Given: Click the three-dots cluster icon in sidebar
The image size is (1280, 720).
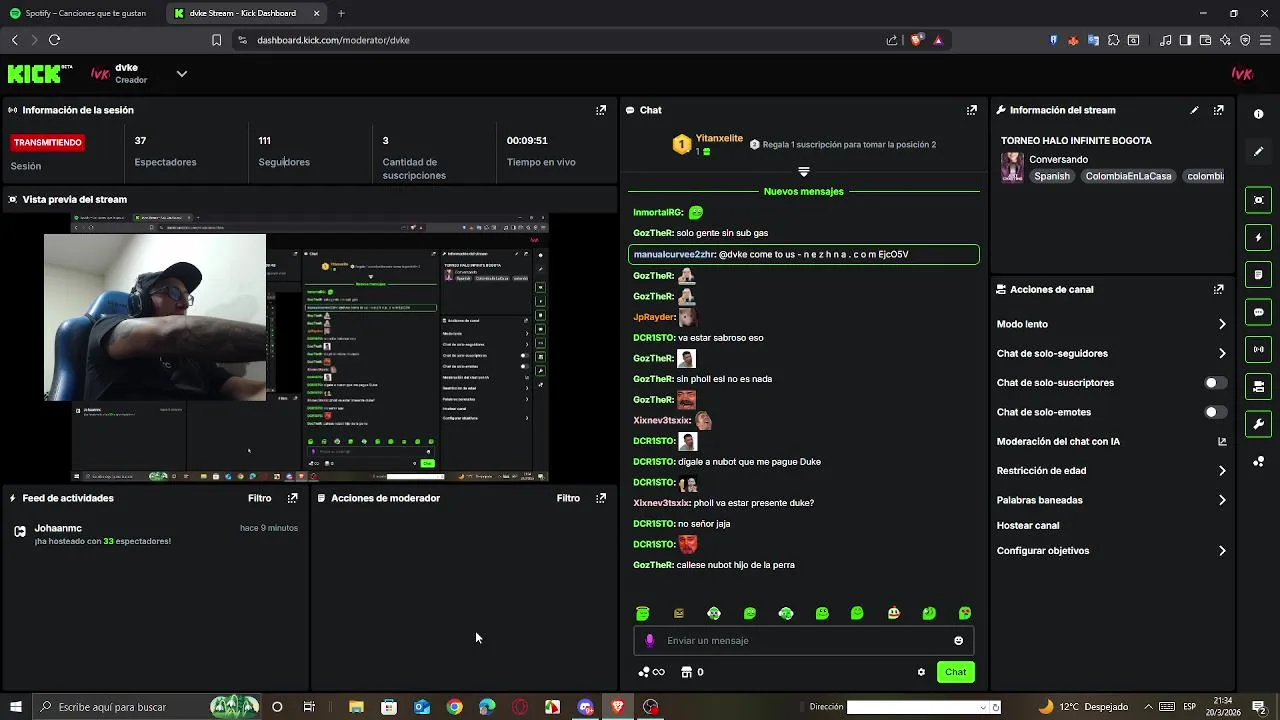Looking at the screenshot, I should coord(1258,461).
